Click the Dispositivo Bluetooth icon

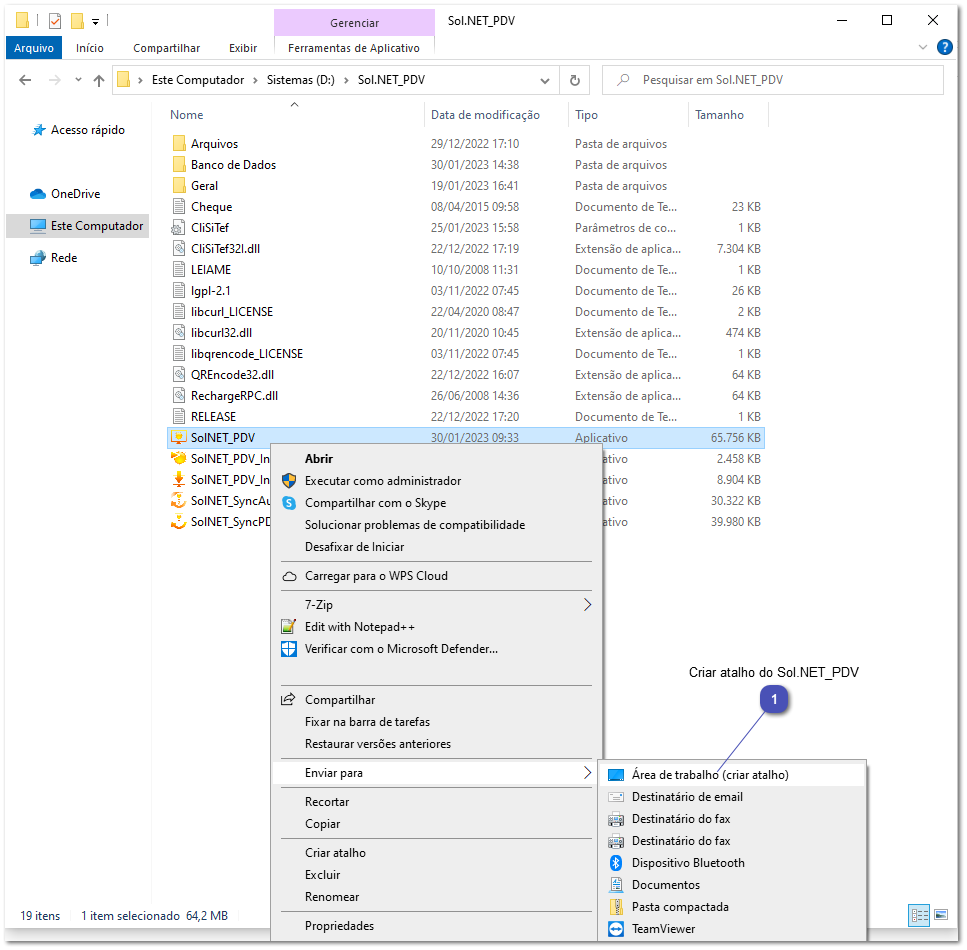click(614, 862)
